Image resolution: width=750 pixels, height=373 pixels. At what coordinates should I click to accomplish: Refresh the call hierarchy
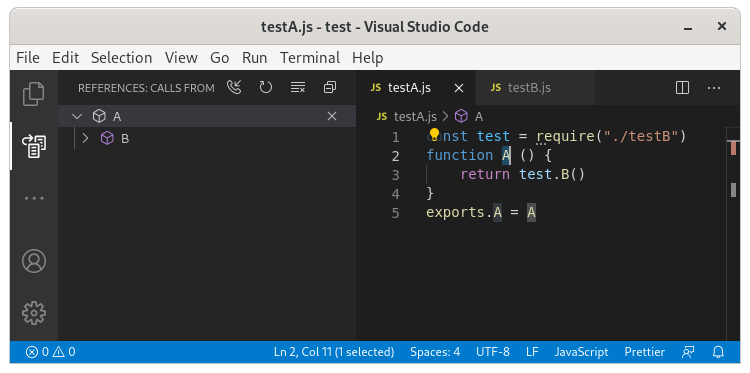[x=265, y=88]
